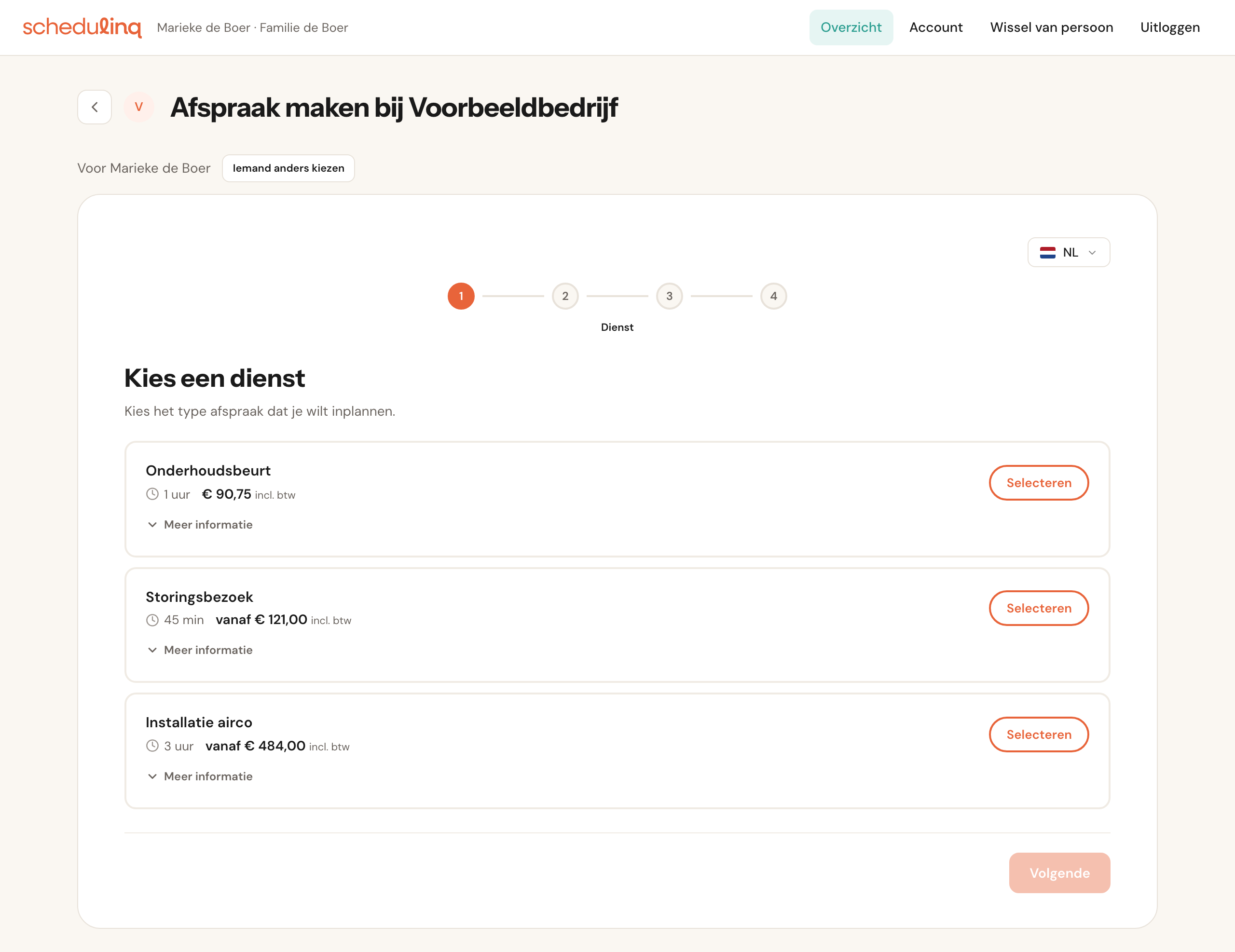Open the NL language dropdown
This screenshot has width=1235, height=952.
coord(1068,252)
